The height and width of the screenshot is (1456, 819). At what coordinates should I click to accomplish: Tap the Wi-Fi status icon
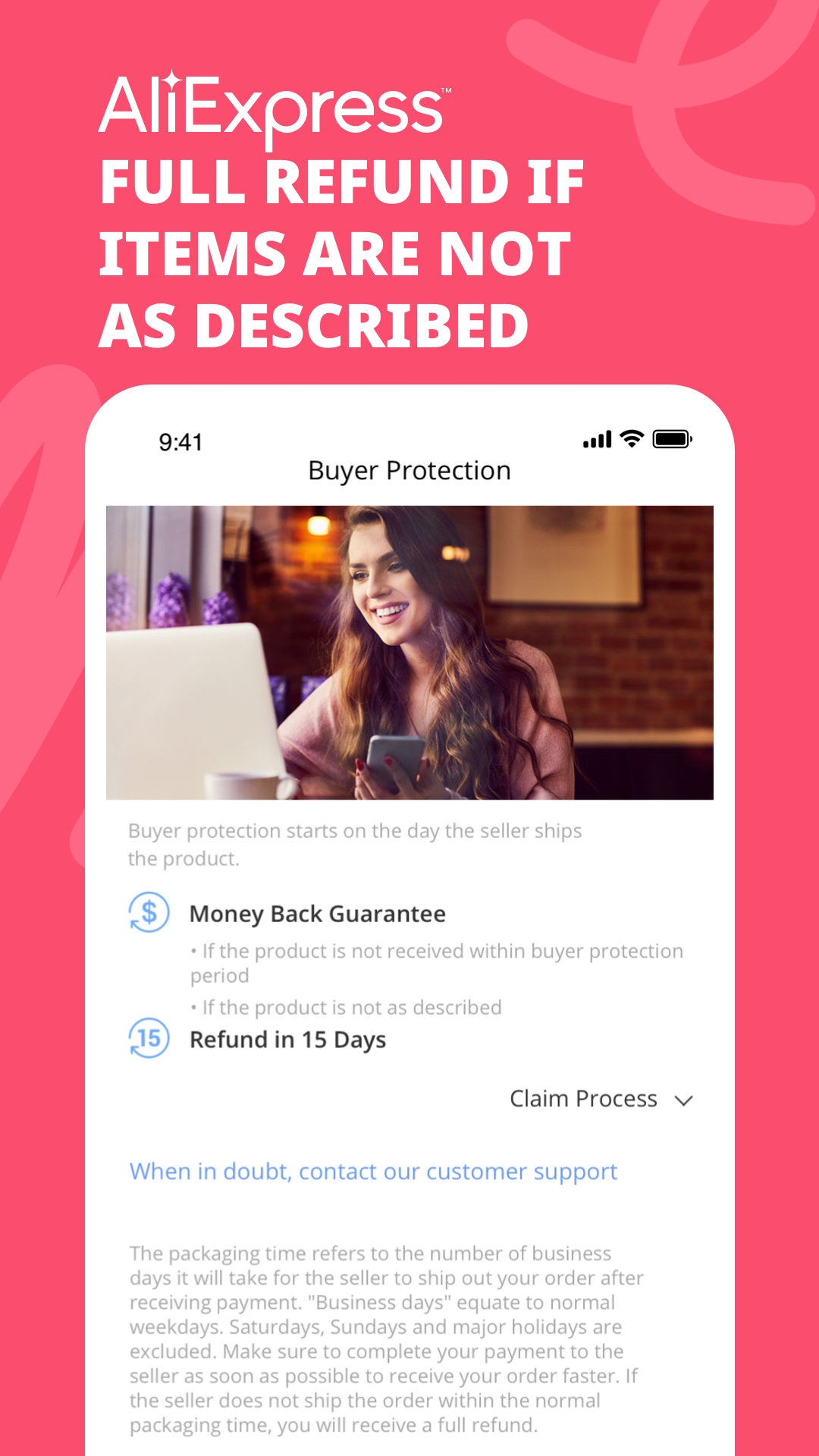631,439
